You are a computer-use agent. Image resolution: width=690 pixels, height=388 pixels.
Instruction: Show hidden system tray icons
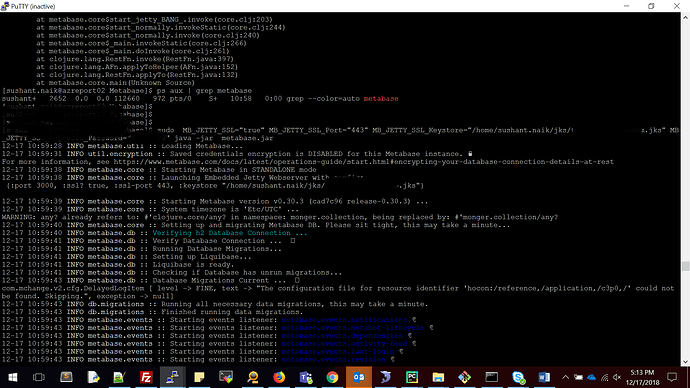coord(565,377)
